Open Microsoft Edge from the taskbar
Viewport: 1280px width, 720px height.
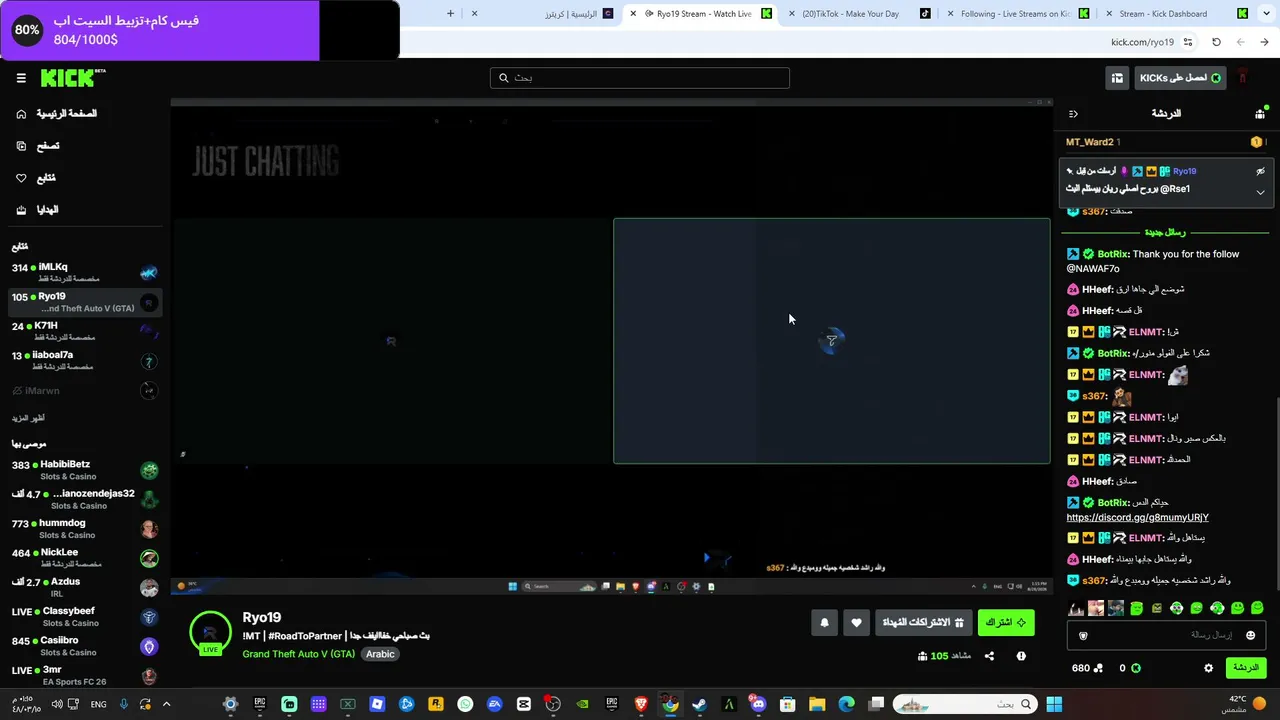click(x=846, y=704)
